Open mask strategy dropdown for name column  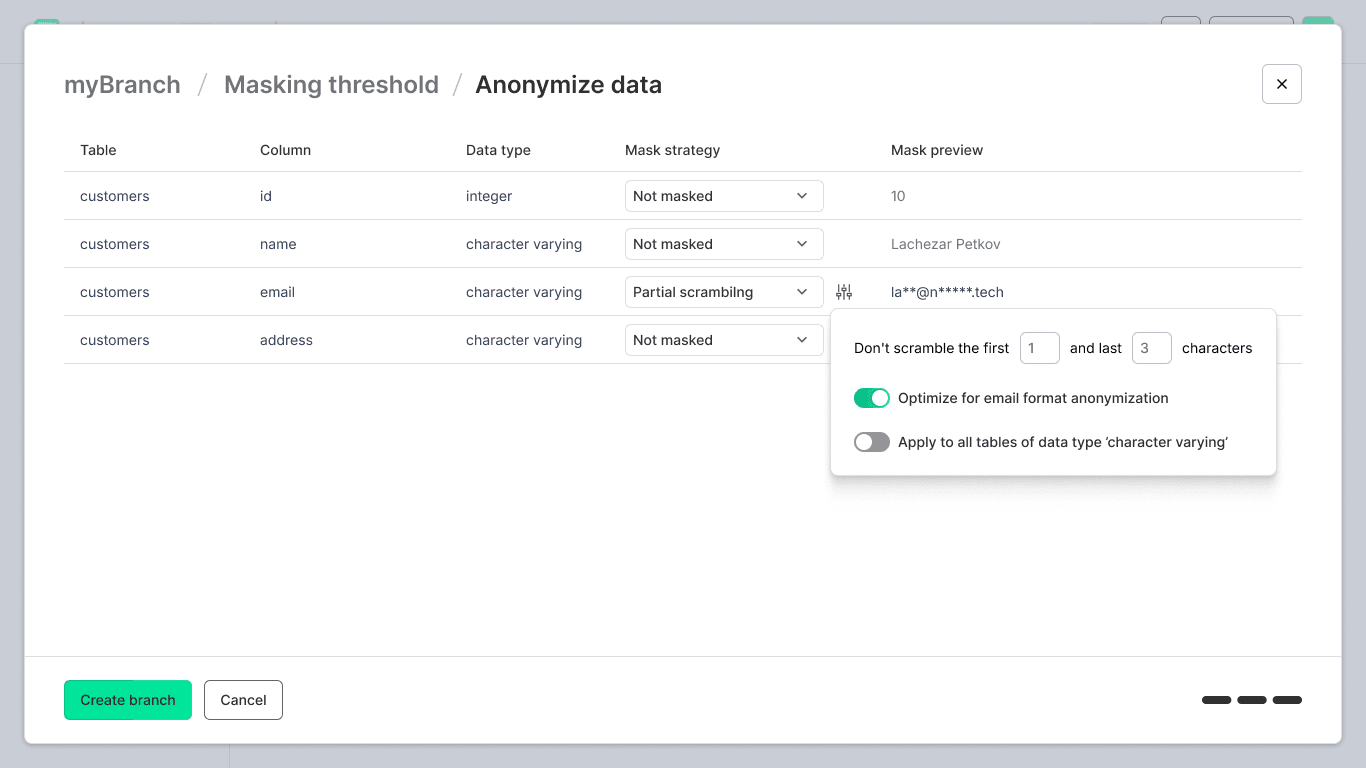[723, 244]
